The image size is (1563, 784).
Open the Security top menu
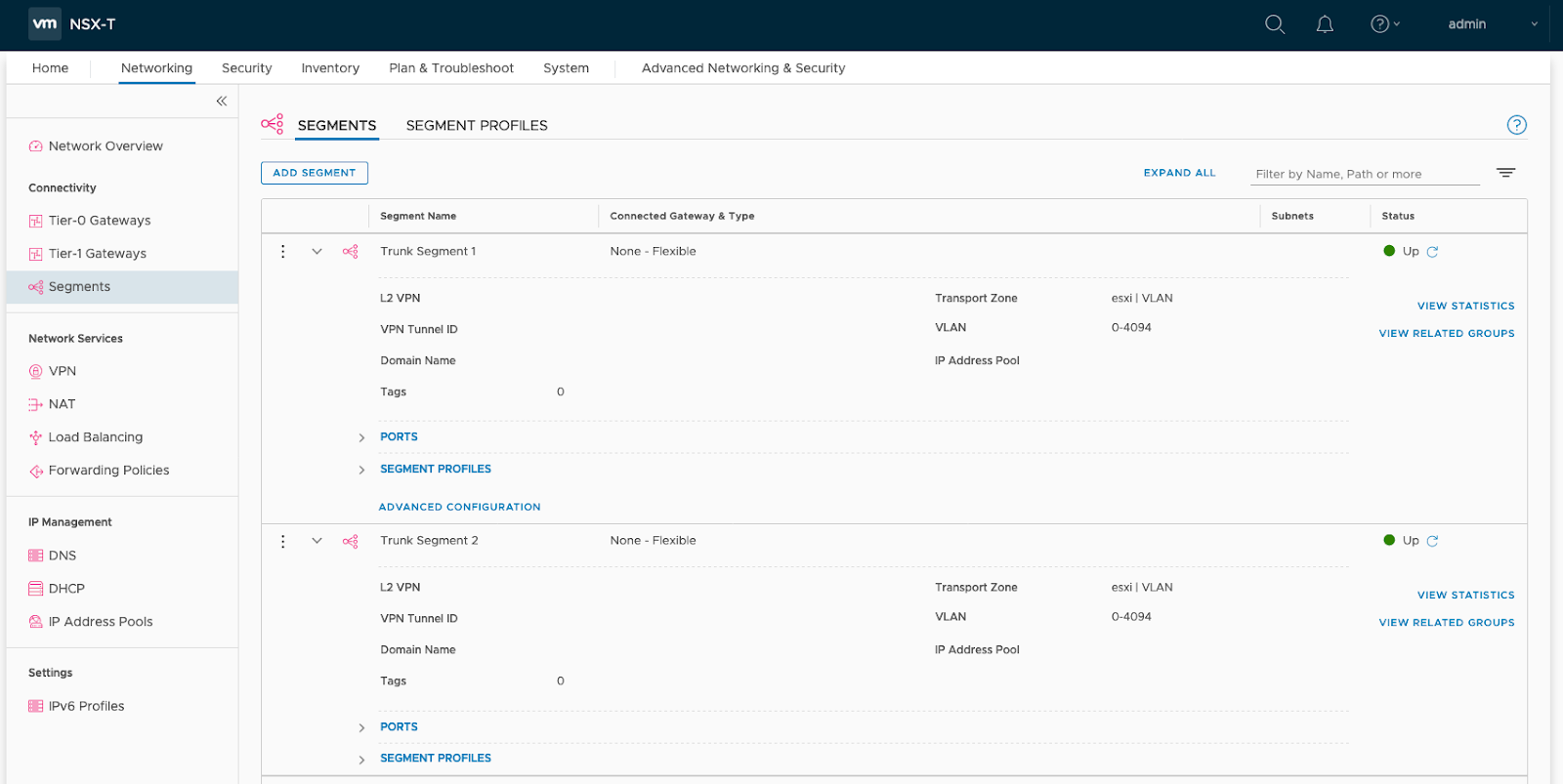pos(246,68)
